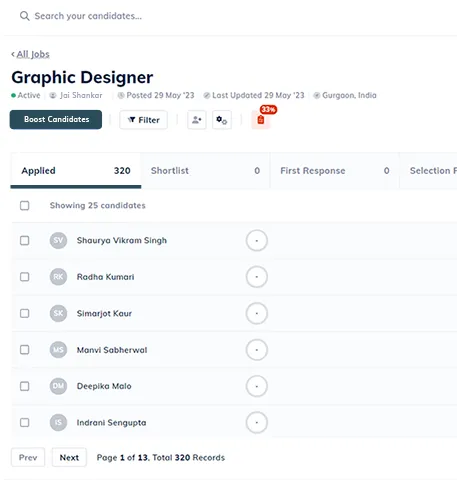Screen dimensions: 457x480
Task: Check the box for Indrani Sengupta
Action: click(24, 422)
